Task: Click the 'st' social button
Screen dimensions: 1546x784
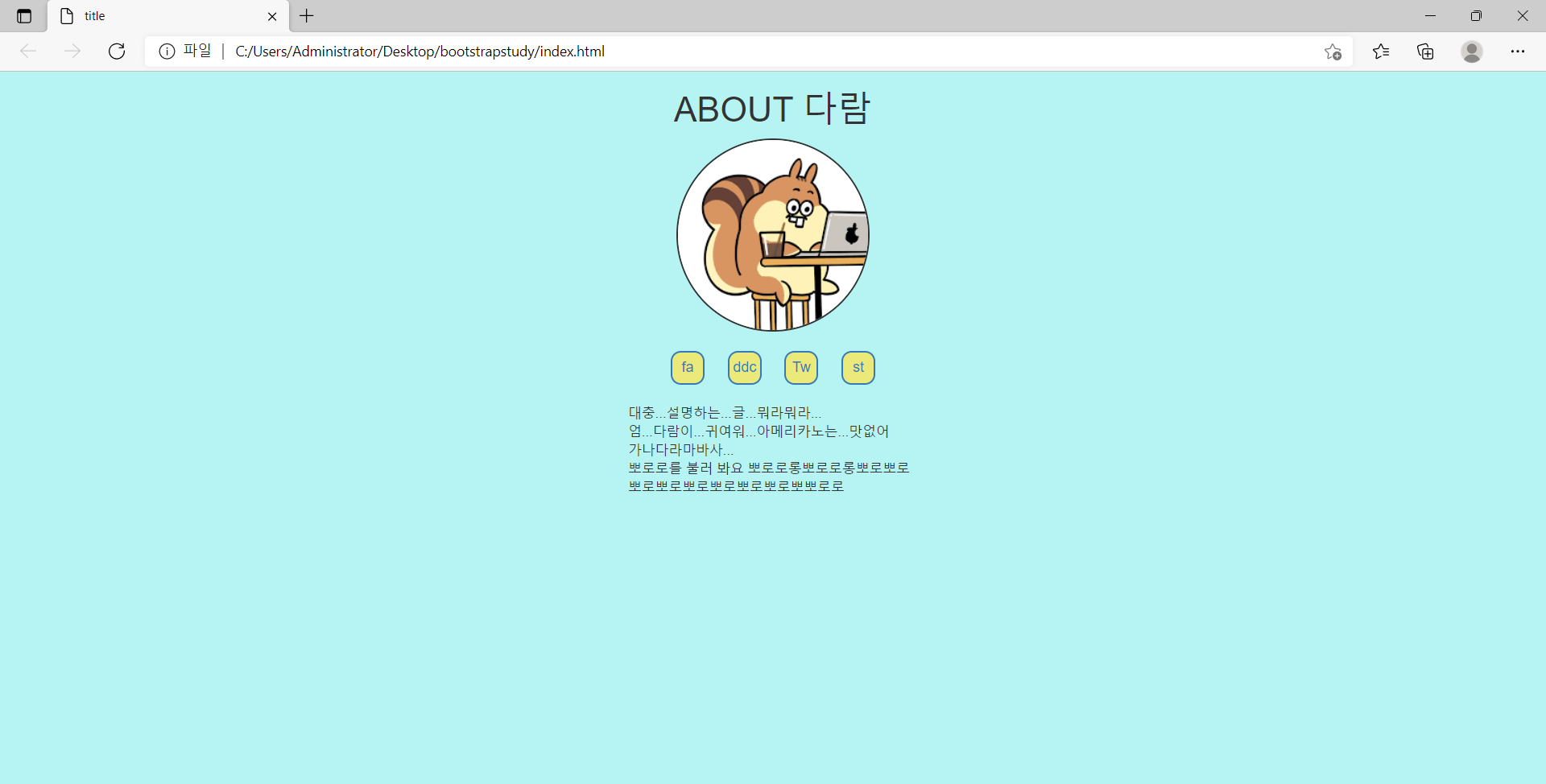Action: (858, 368)
